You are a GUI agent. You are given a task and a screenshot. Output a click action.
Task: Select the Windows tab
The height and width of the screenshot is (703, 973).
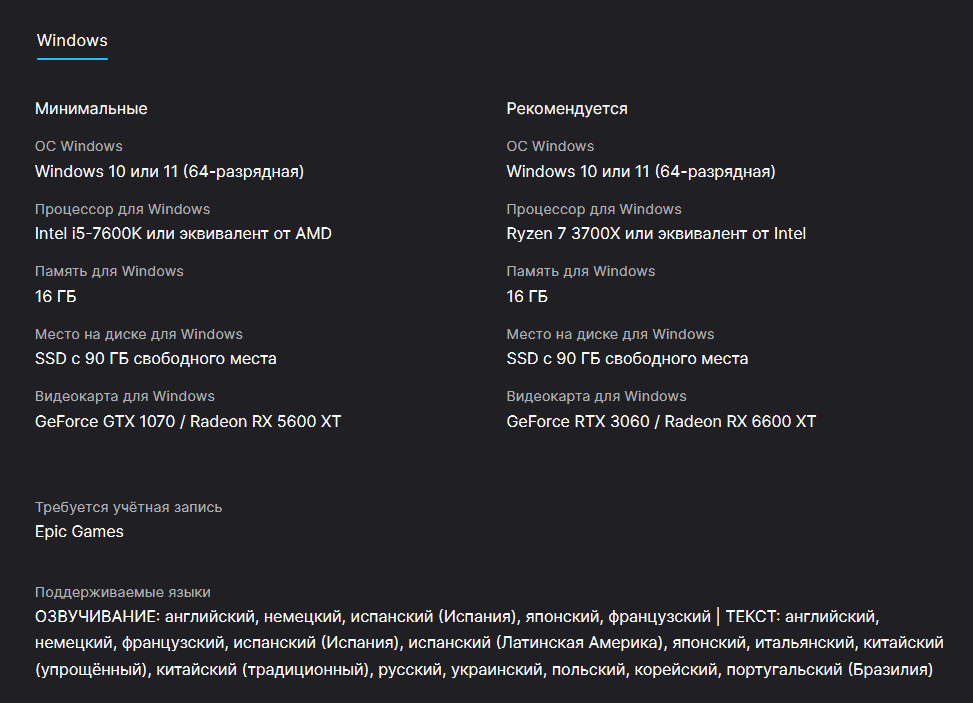click(72, 41)
